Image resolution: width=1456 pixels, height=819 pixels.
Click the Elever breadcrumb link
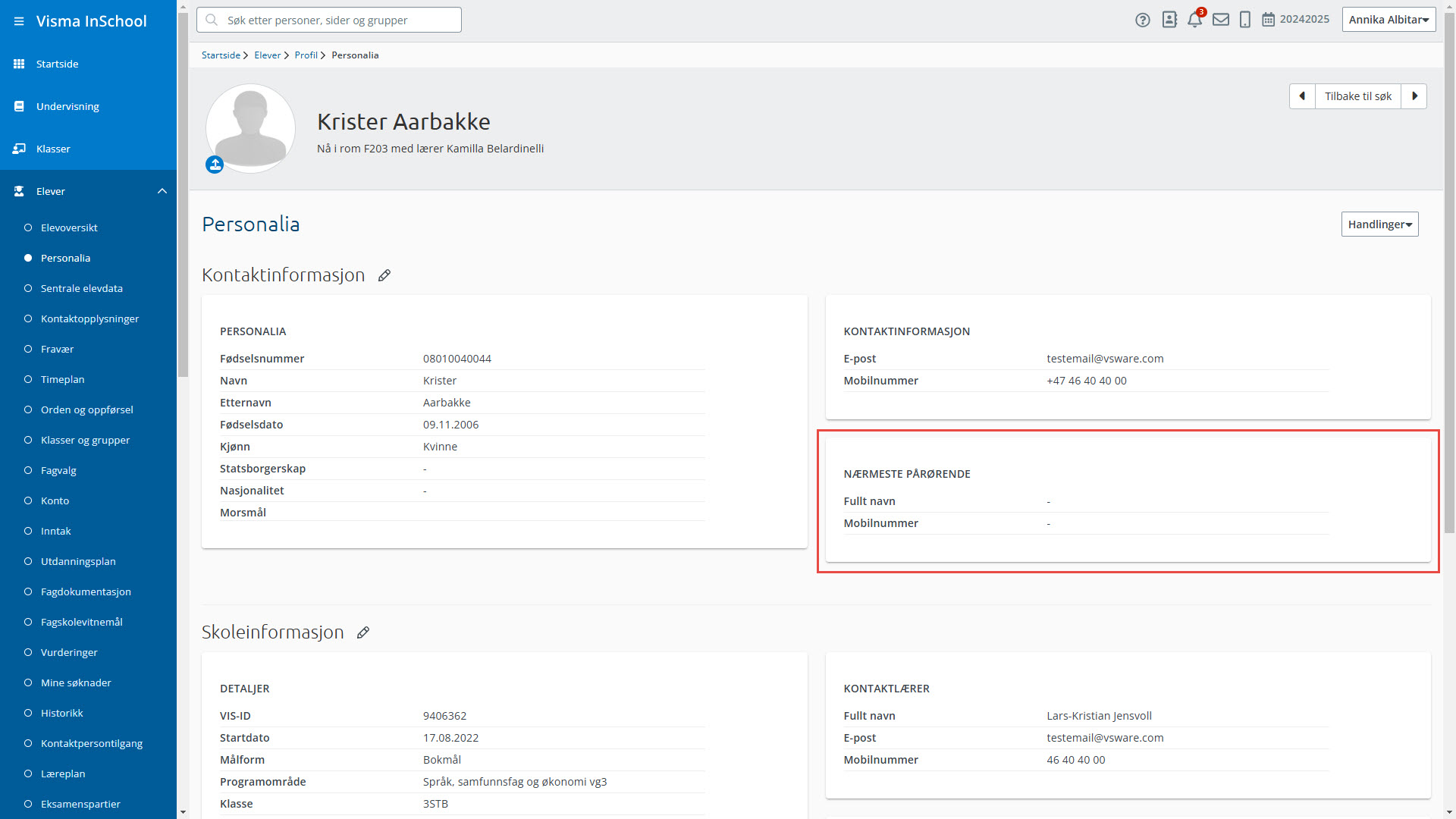click(x=267, y=55)
